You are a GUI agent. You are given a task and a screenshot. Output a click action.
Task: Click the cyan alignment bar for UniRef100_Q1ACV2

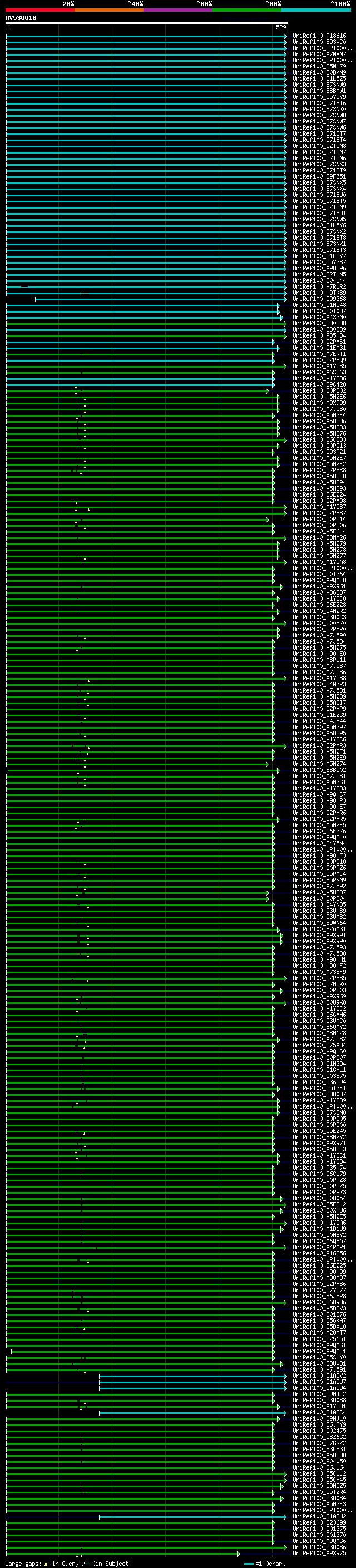[x=192, y=1376]
